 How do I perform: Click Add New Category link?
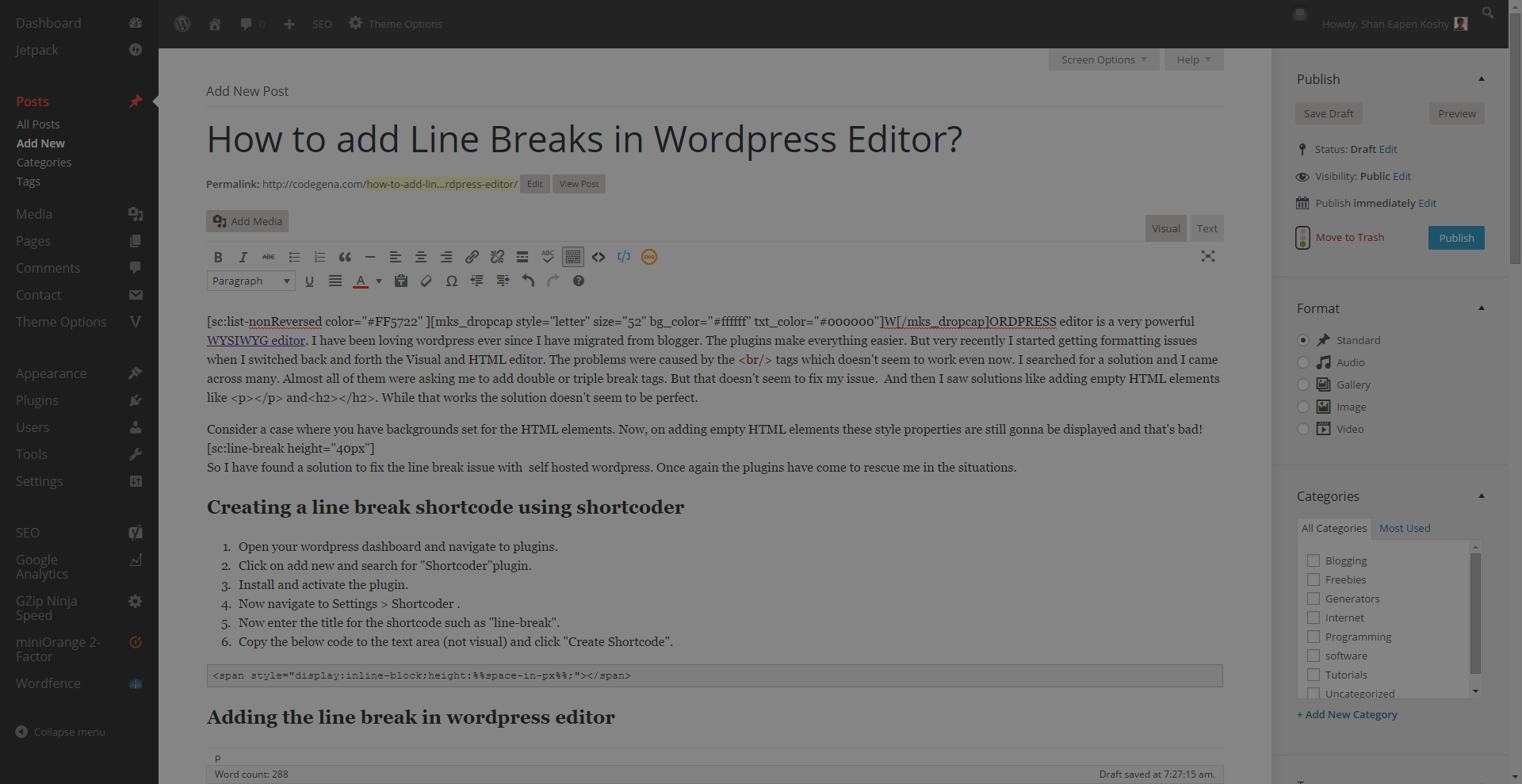[x=1346, y=714]
